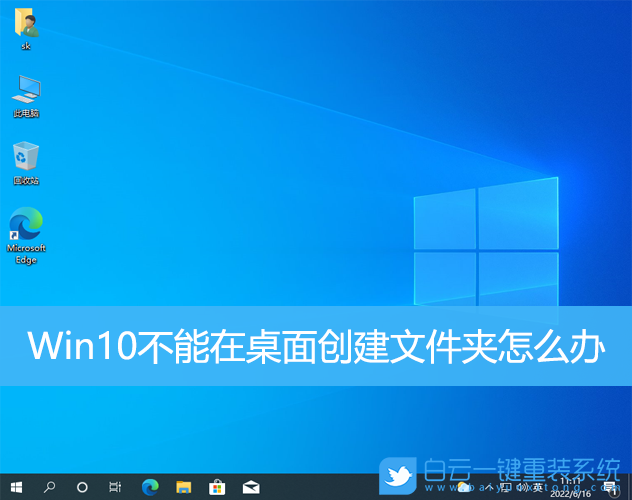
Task: Open the 回收站 Recycle Bin icon
Action: click(26, 158)
